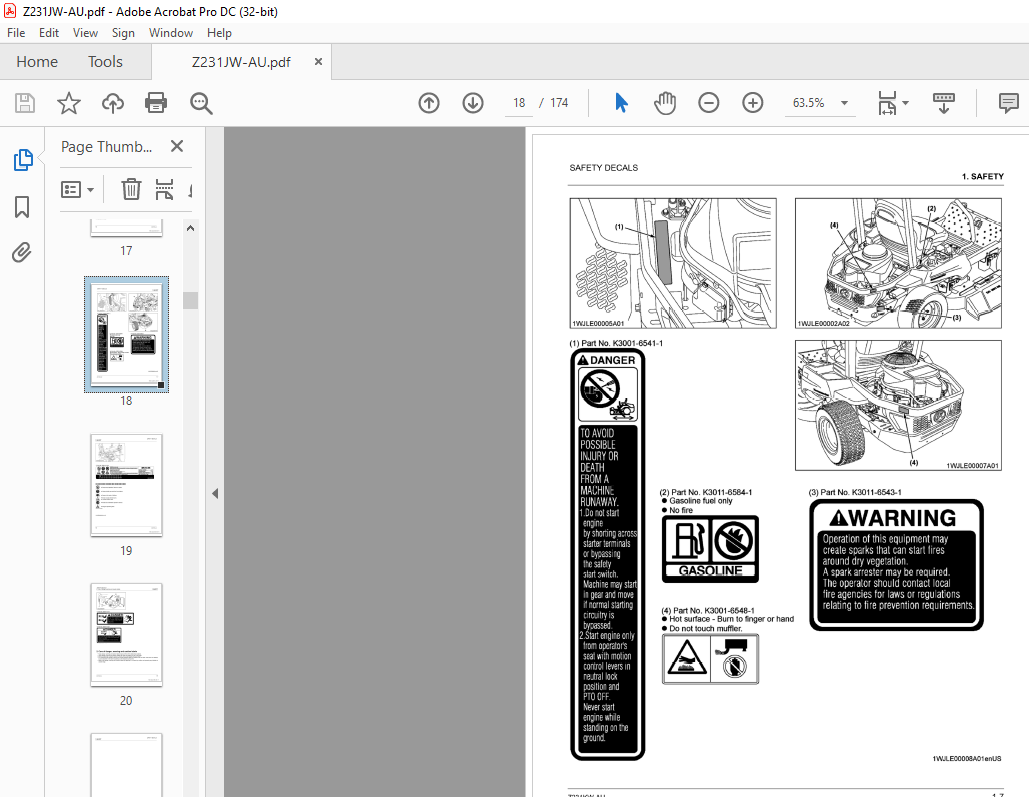Open the Attachments paperclip icon
This screenshot has width=1029, height=797.
point(22,252)
